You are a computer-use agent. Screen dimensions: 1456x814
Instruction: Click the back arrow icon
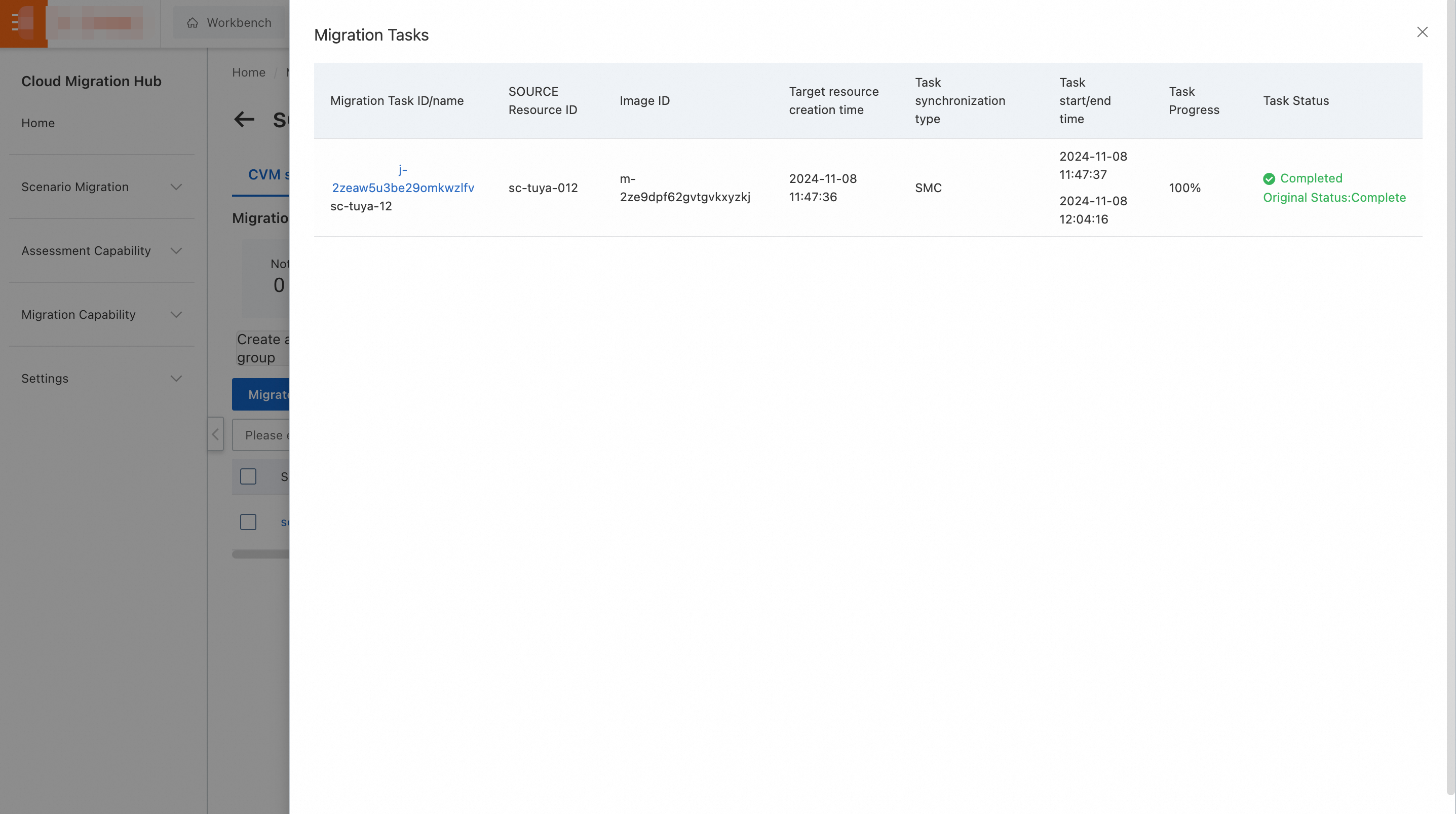[x=244, y=119]
